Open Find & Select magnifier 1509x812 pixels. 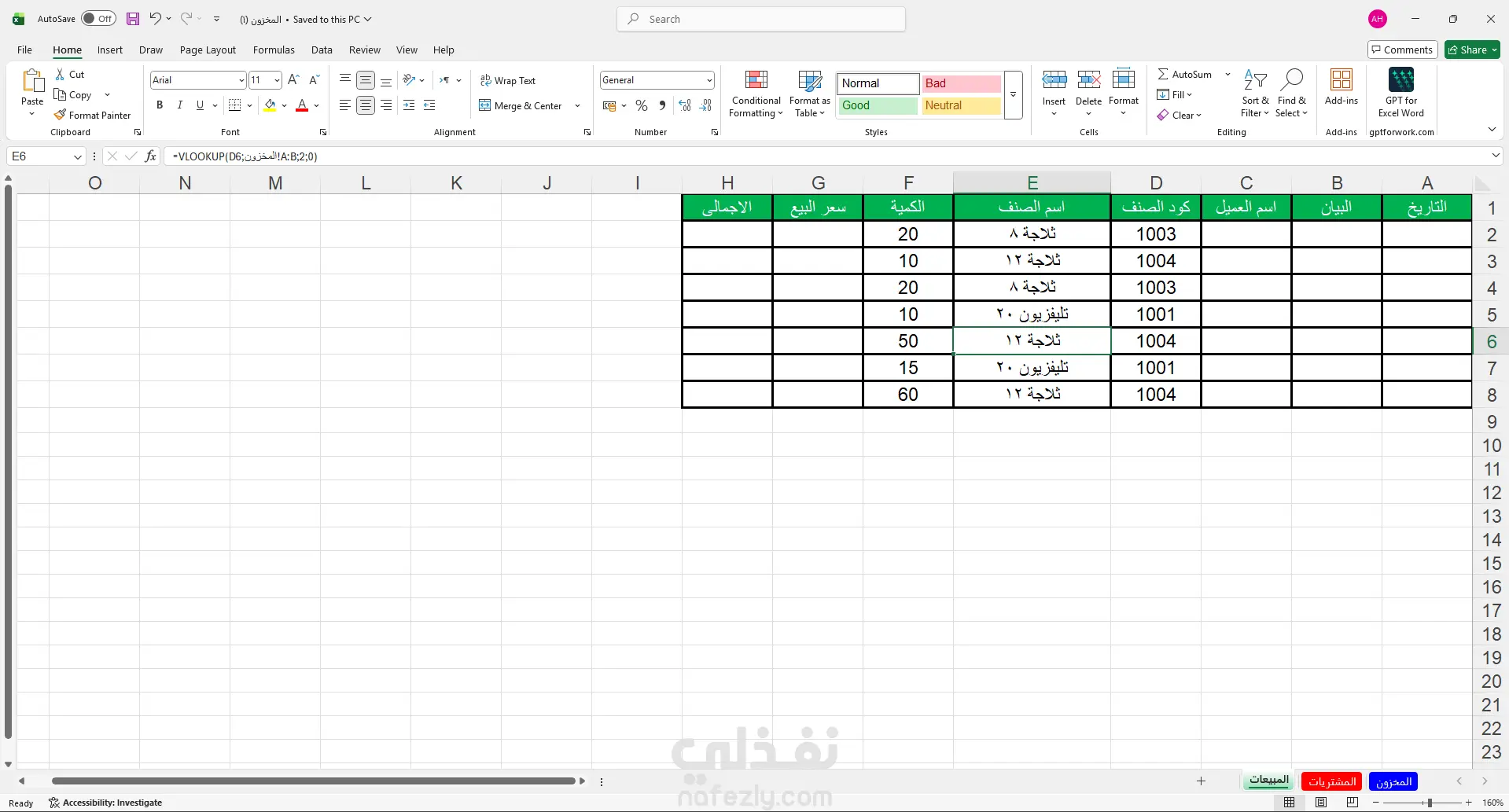click(1291, 94)
